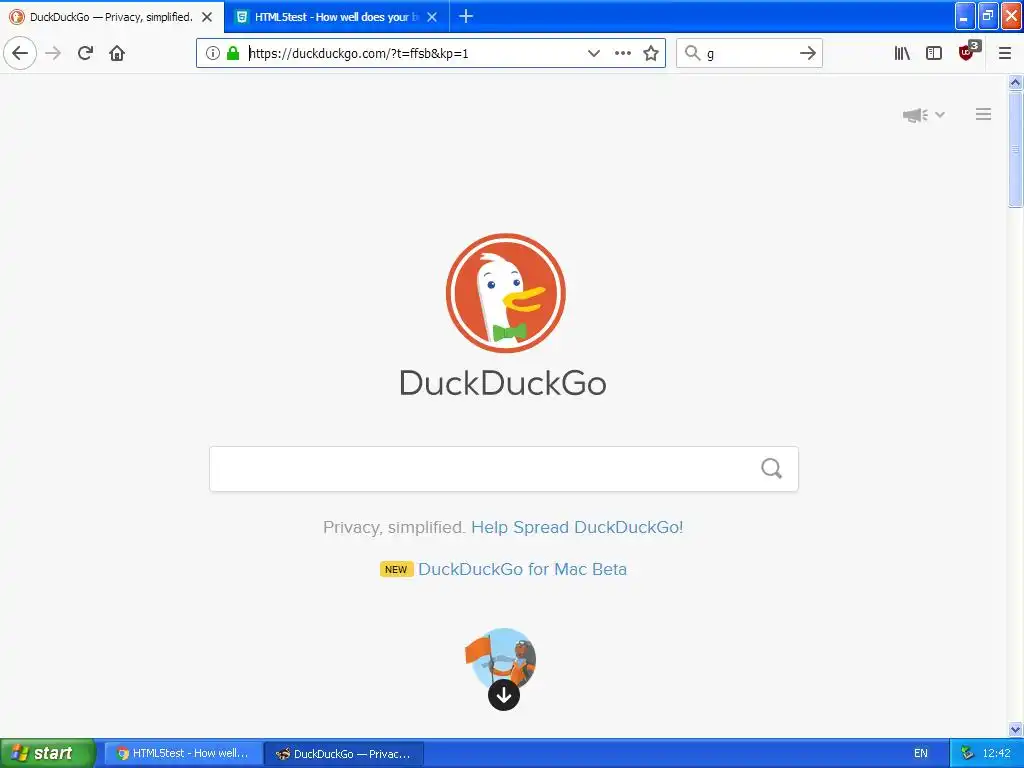Click the forward navigation arrow

(x=53, y=53)
